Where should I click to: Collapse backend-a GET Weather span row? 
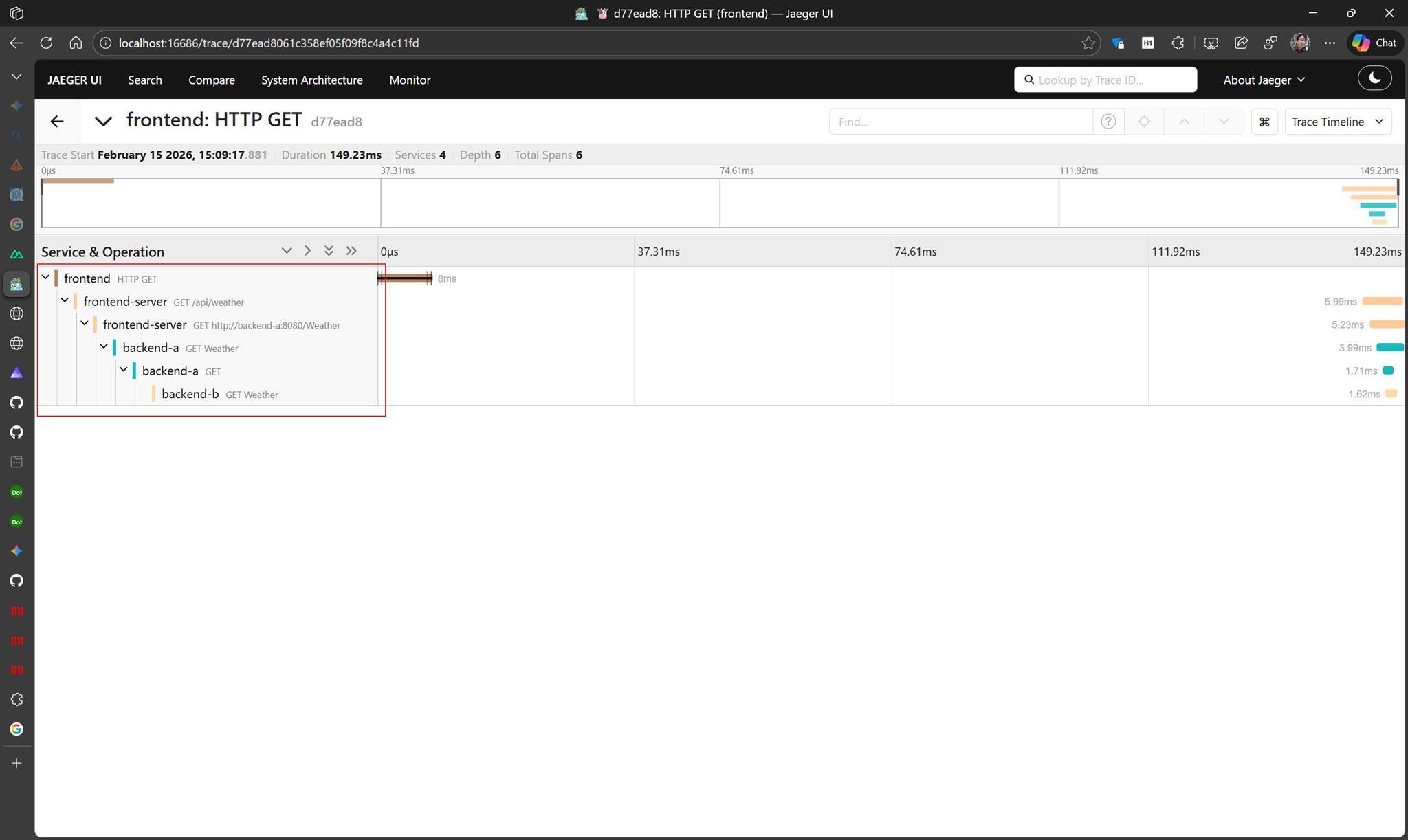(x=104, y=347)
